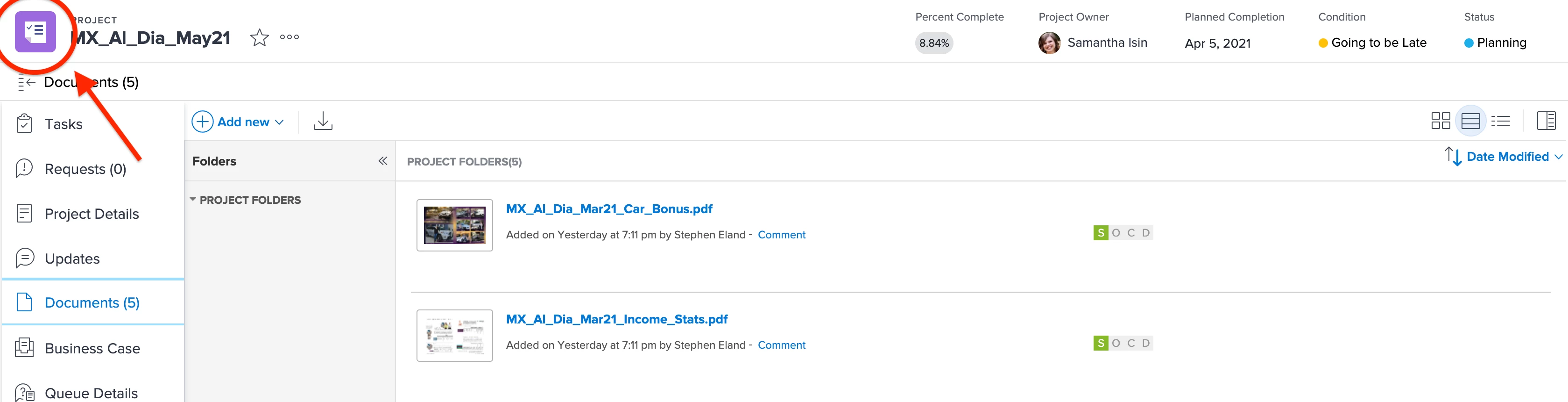Open MX_AI_Dia_Mar21_Car_Bonus.pdf link

(x=609, y=209)
